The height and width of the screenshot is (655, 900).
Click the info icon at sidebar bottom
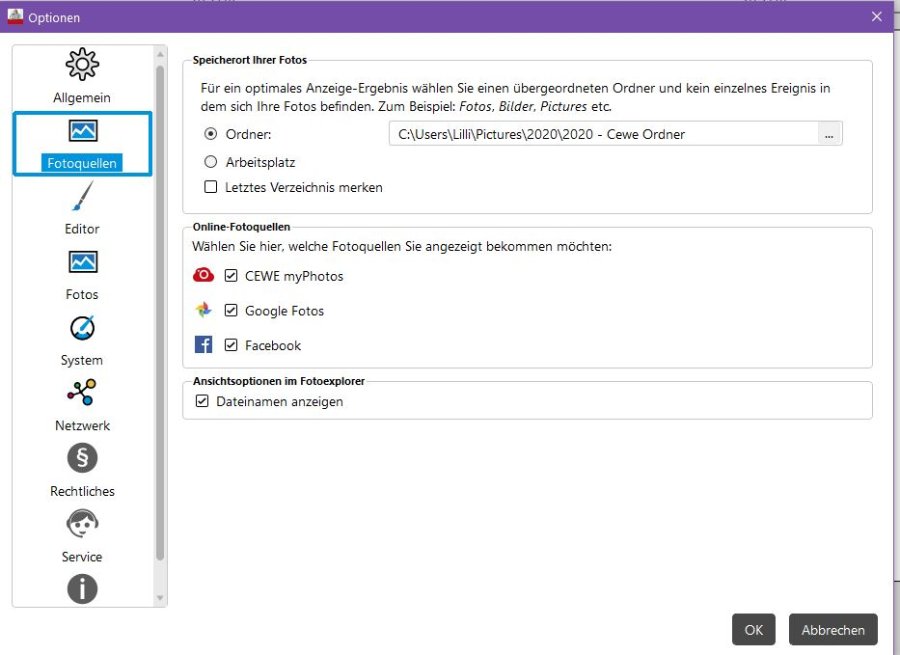pyautogui.click(x=82, y=589)
